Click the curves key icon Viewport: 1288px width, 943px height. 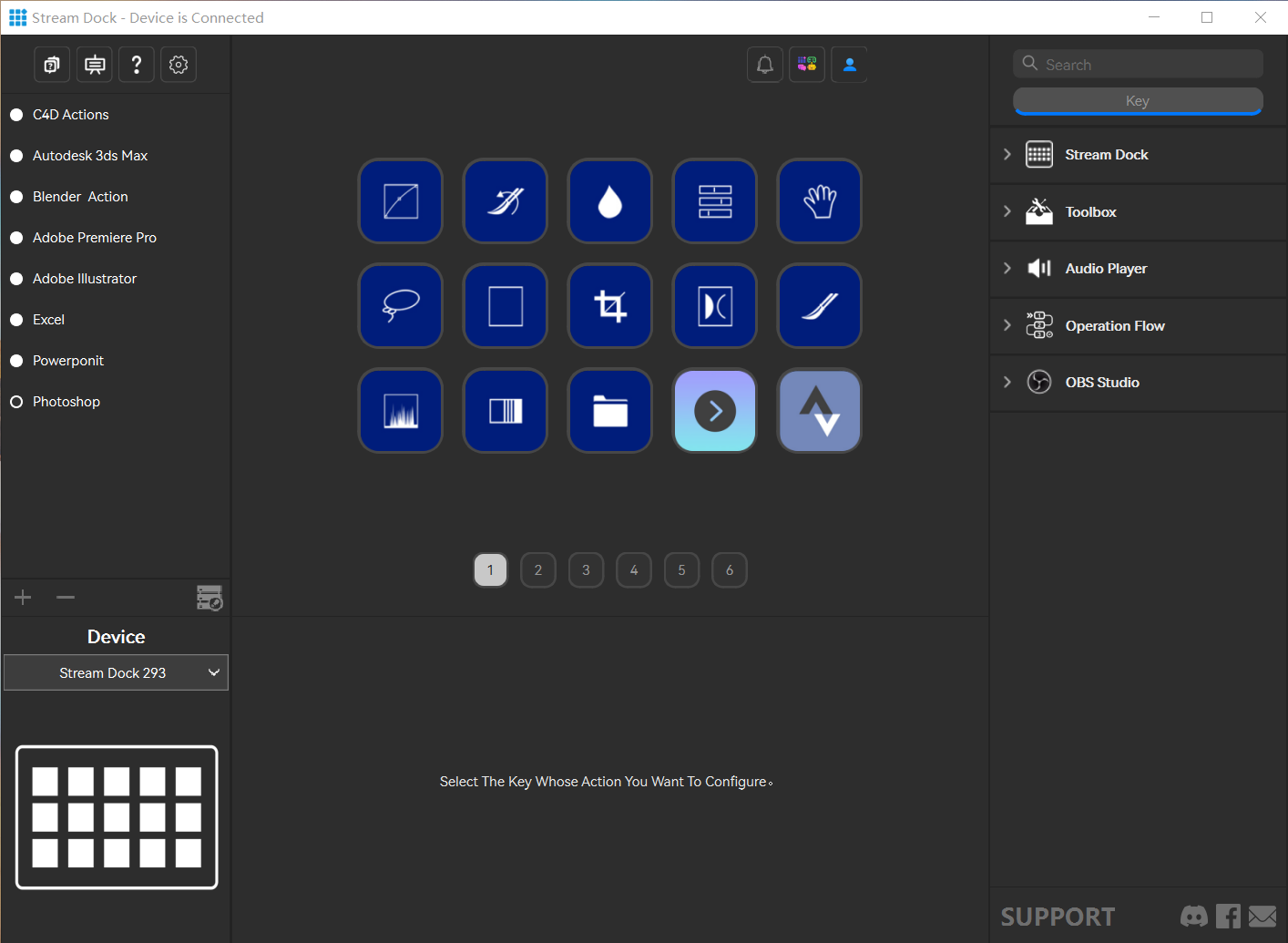click(x=401, y=201)
